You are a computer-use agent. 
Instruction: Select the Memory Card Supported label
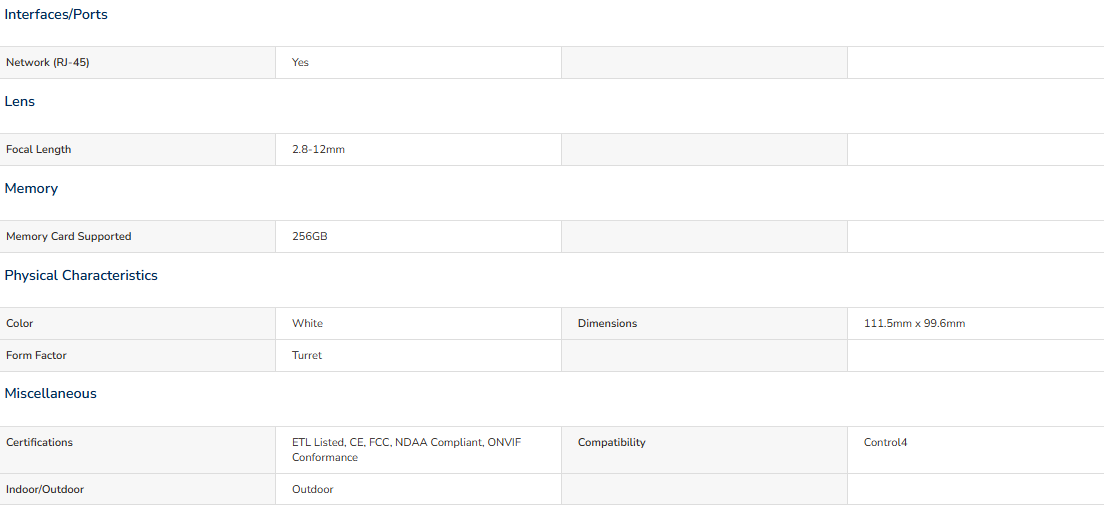(68, 237)
